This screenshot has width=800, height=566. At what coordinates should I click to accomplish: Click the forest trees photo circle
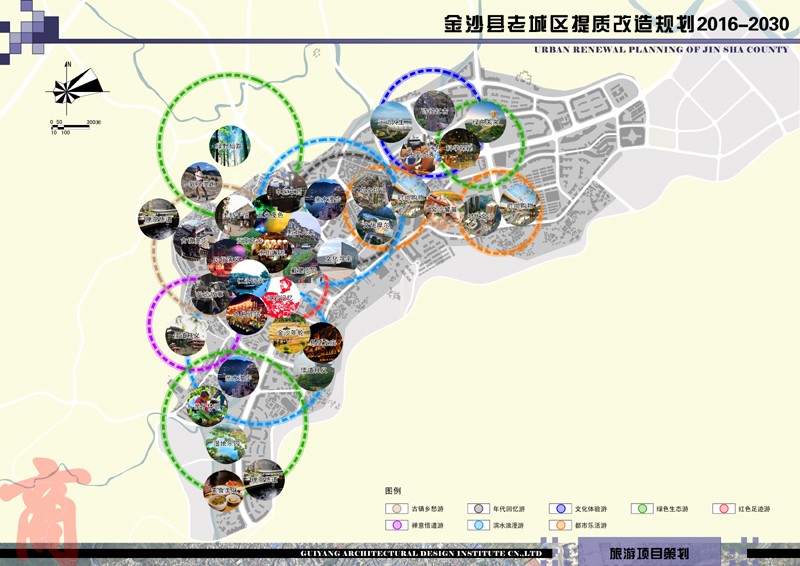[230, 148]
